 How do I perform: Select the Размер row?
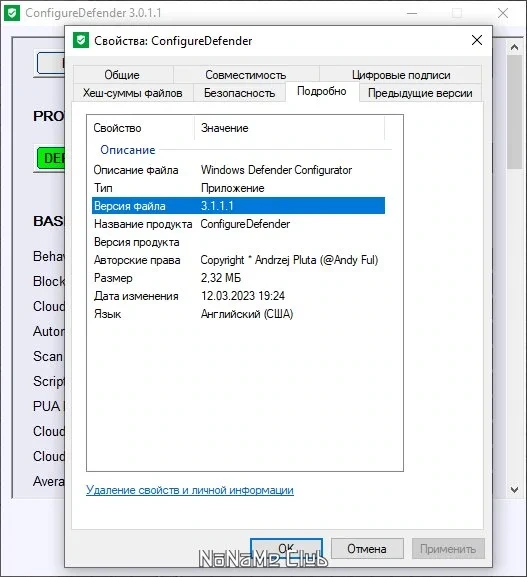[x=238, y=278]
